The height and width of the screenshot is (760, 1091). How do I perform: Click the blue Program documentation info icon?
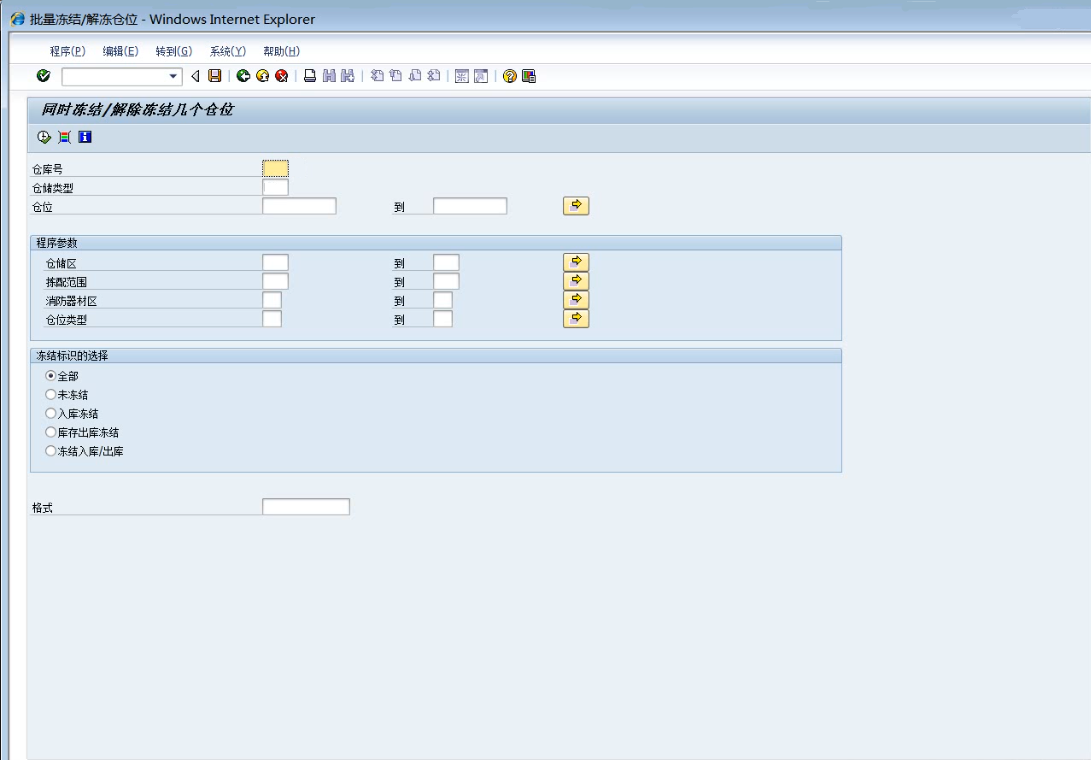pos(85,137)
